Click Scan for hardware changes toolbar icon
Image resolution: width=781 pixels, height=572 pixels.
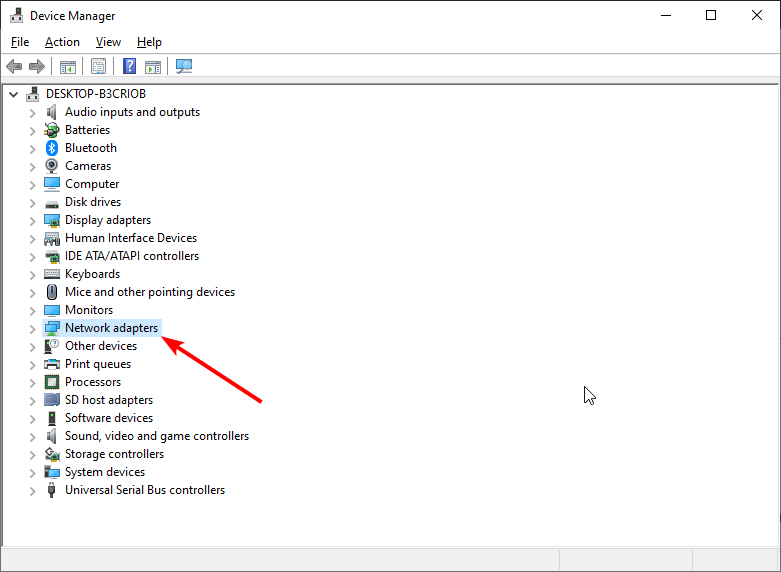click(184, 66)
